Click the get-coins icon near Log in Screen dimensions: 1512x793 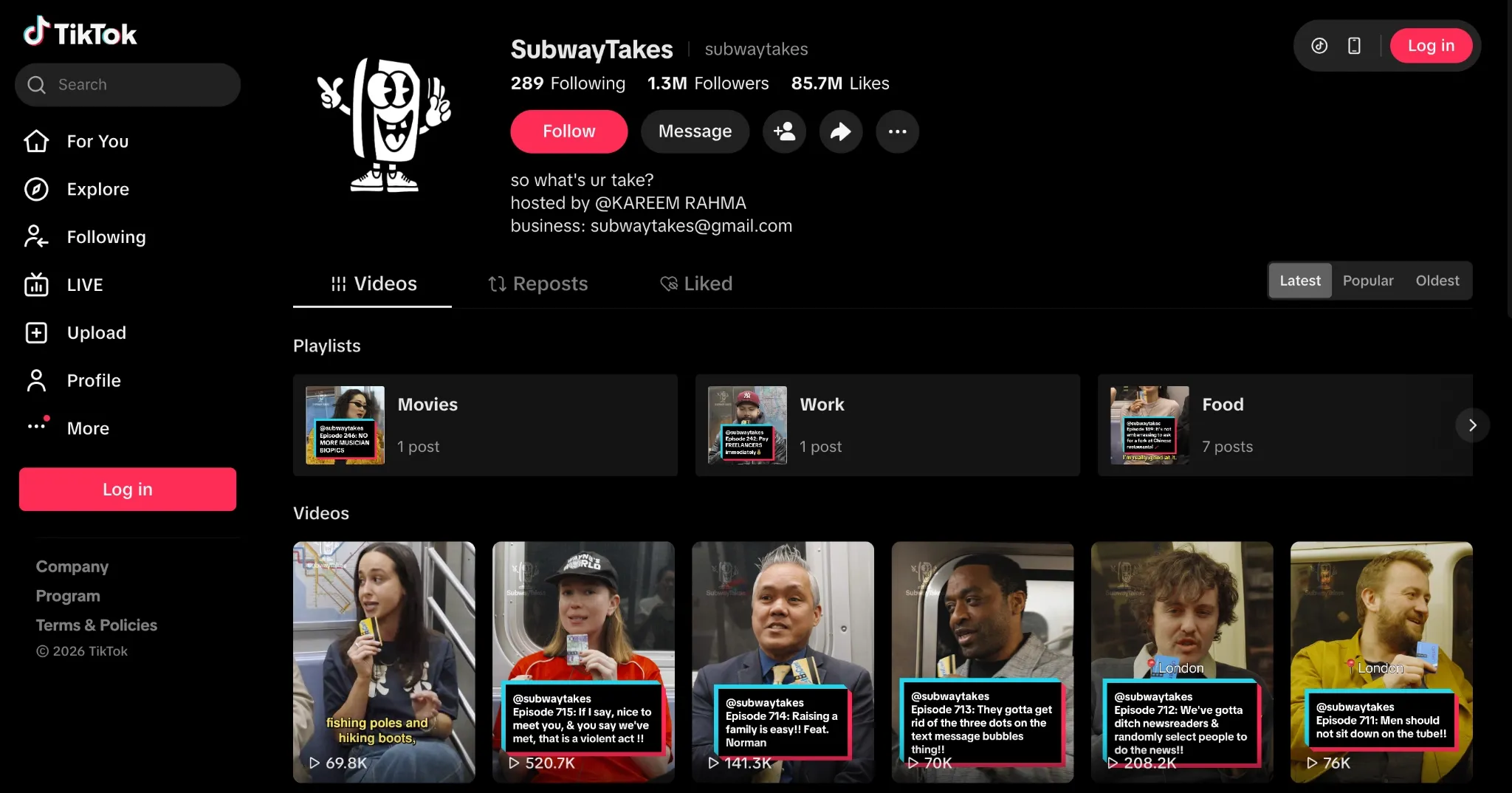(x=1319, y=46)
